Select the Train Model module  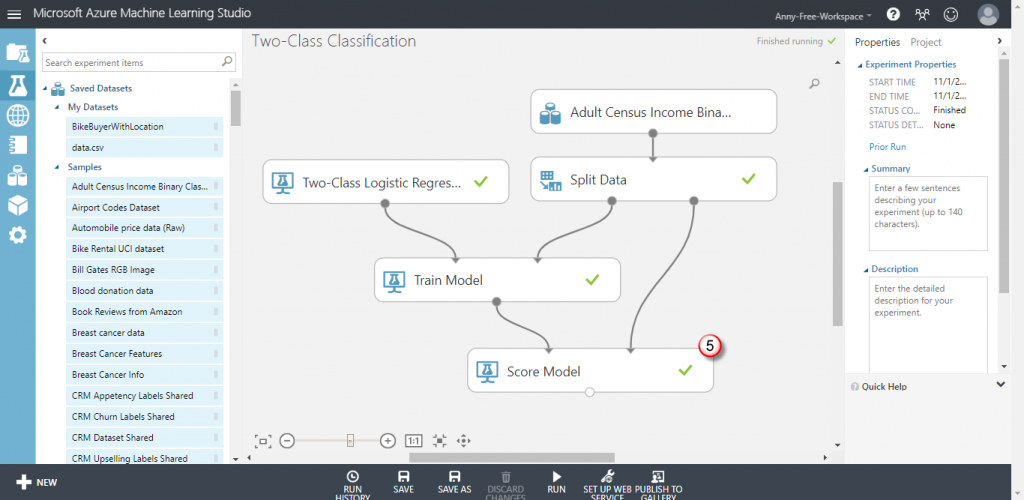point(497,279)
